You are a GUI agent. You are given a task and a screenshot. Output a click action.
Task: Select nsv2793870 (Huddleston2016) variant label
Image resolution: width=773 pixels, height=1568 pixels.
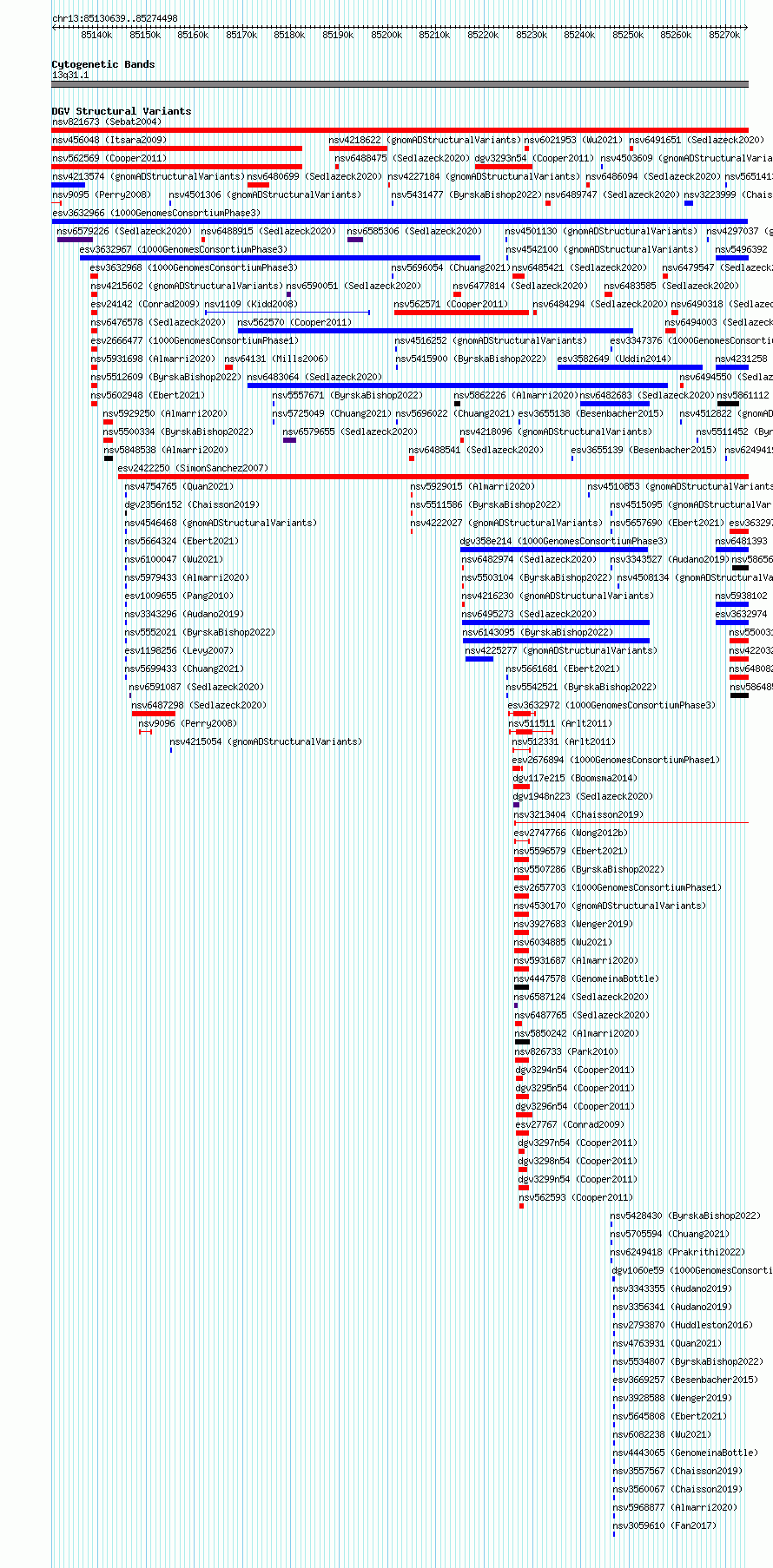coord(683,1325)
